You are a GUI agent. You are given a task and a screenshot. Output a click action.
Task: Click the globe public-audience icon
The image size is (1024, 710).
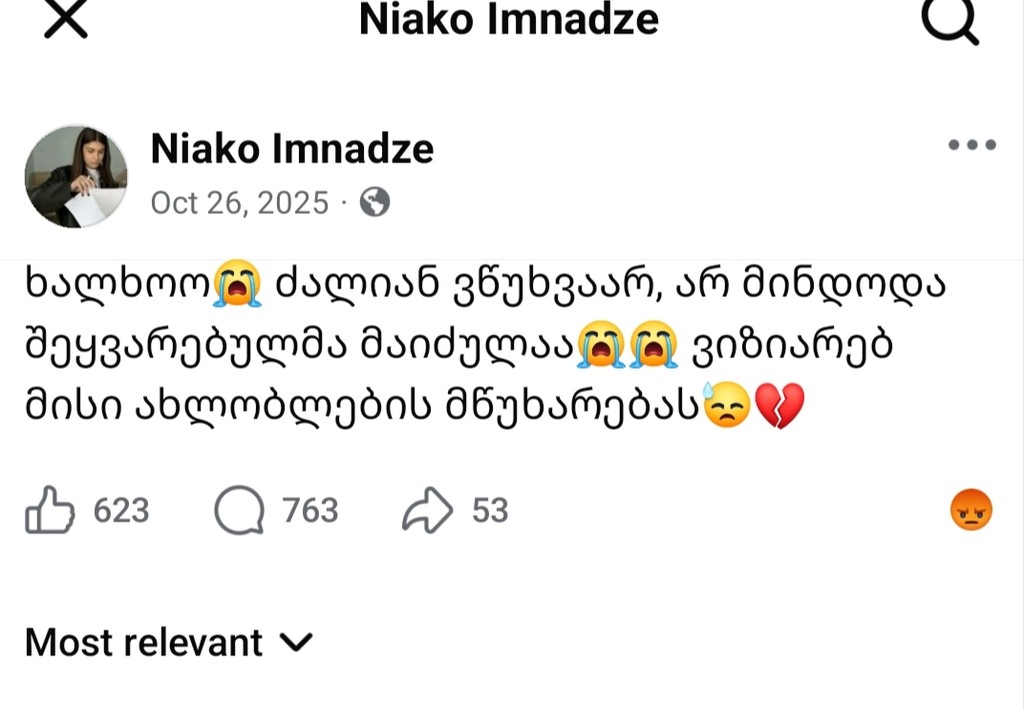[375, 203]
